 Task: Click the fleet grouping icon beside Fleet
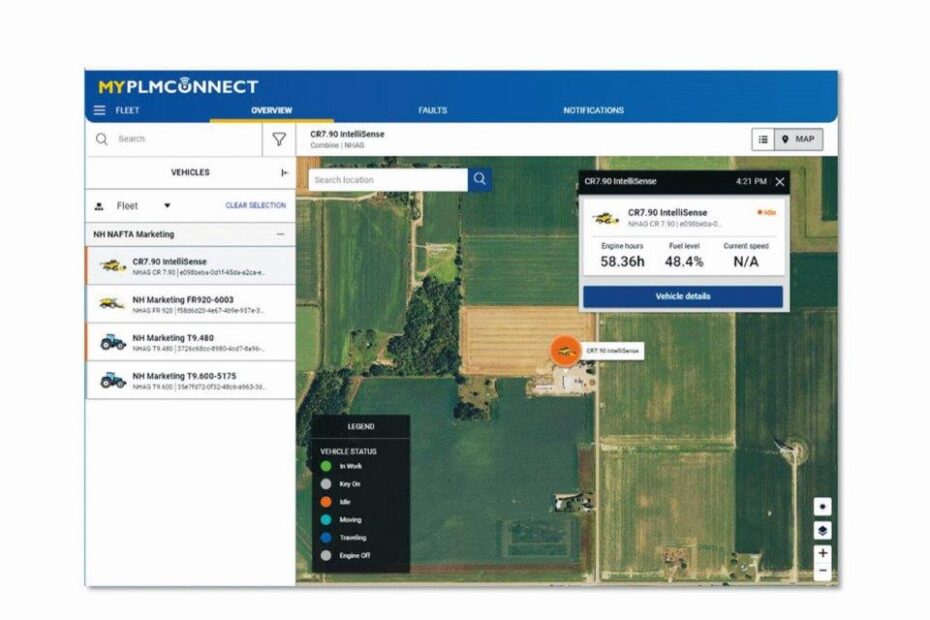point(99,206)
